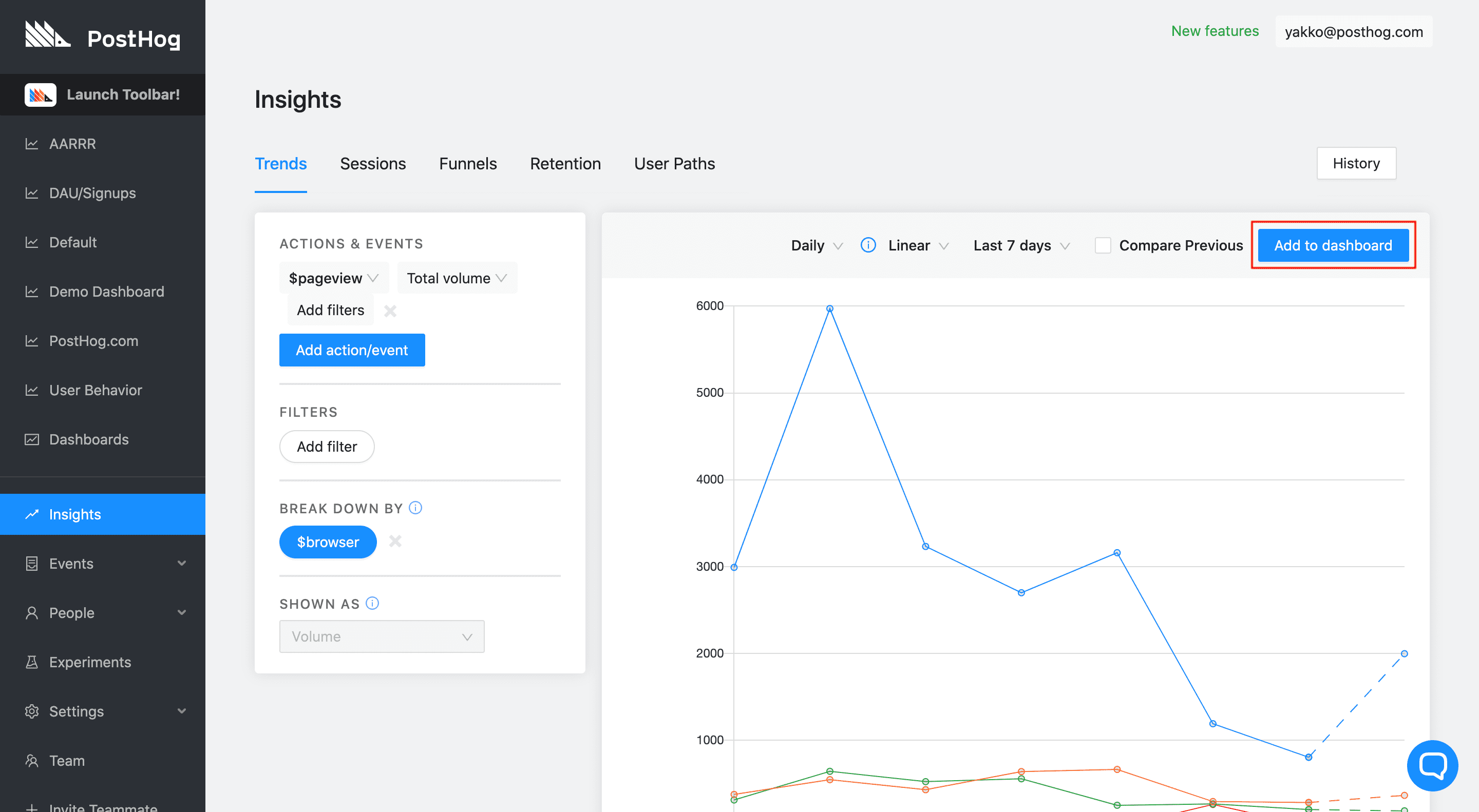The image size is (1479, 812).
Task: Click the People user icon
Action: click(x=31, y=613)
